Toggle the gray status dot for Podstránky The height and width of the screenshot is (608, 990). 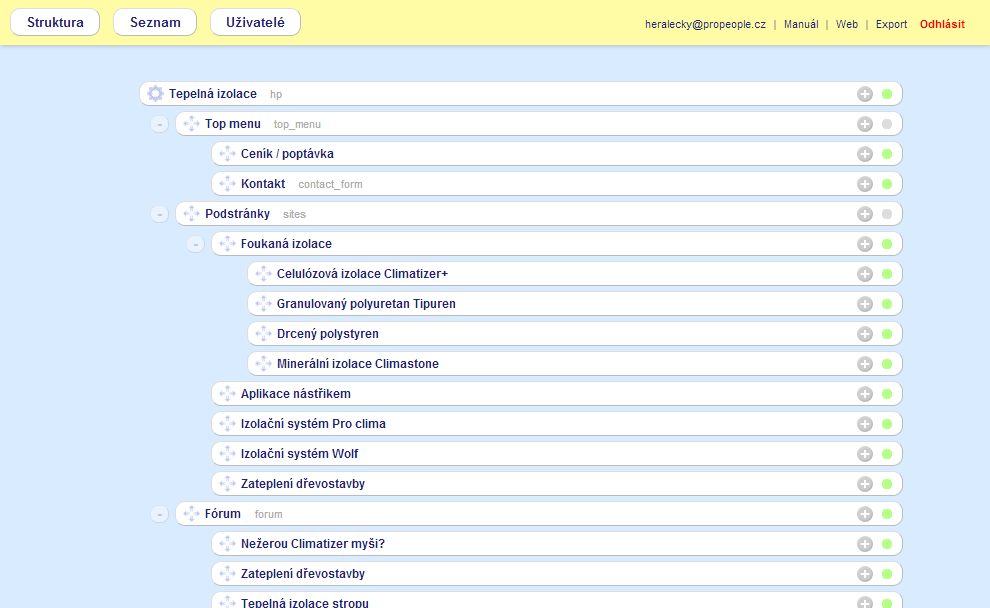tap(886, 214)
